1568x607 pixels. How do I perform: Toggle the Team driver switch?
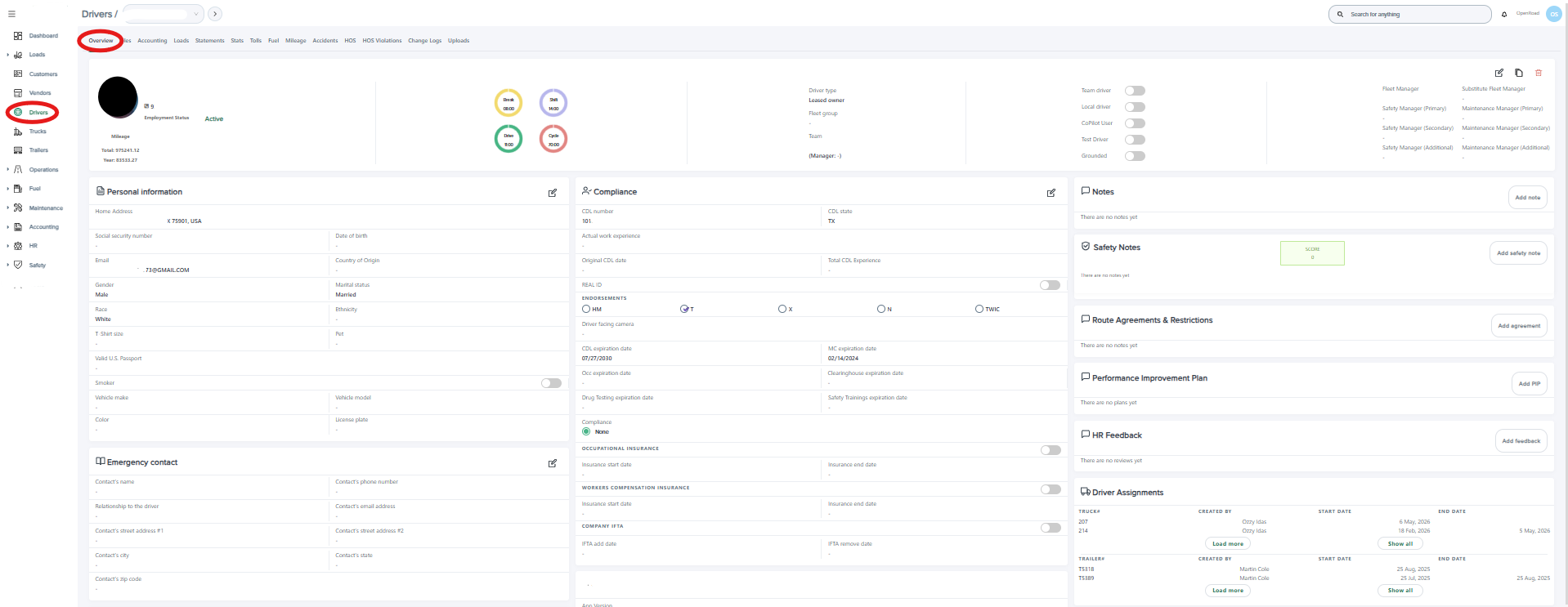(x=1135, y=91)
